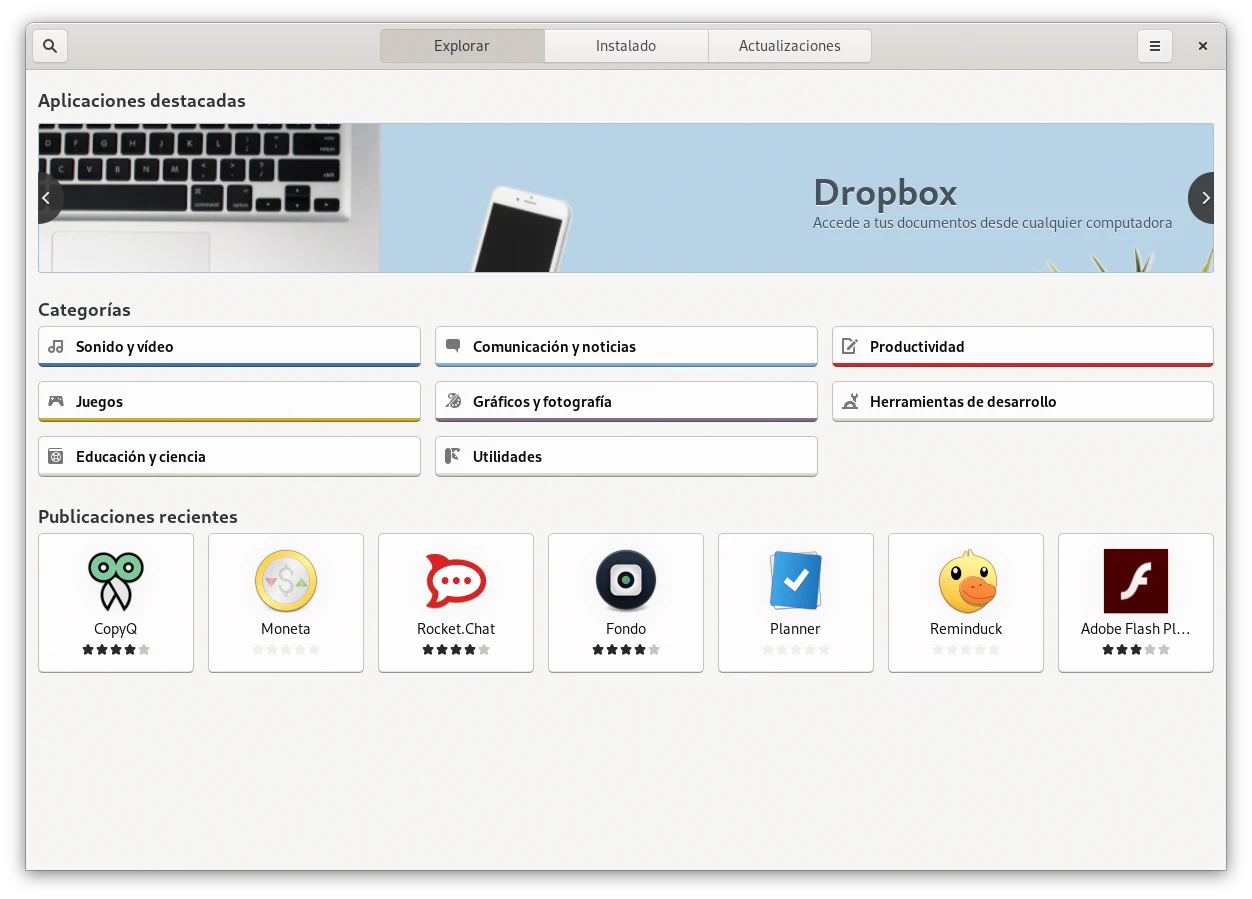Viewport: 1252px width, 899px height.
Task: Open the Adobe Flash Player icon
Action: point(1136,581)
